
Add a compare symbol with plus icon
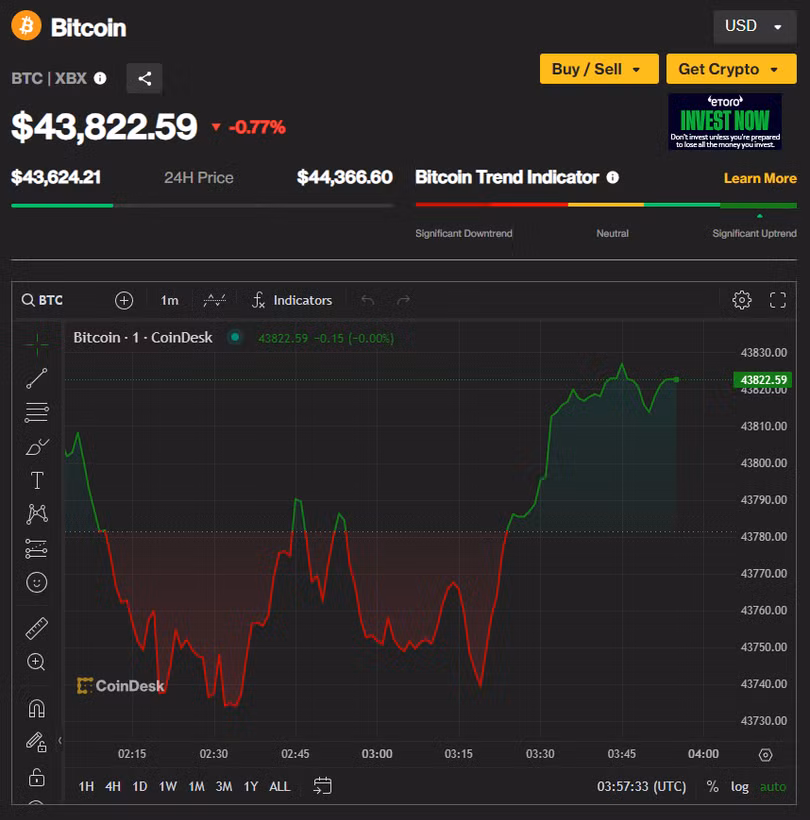coord(124,300)
